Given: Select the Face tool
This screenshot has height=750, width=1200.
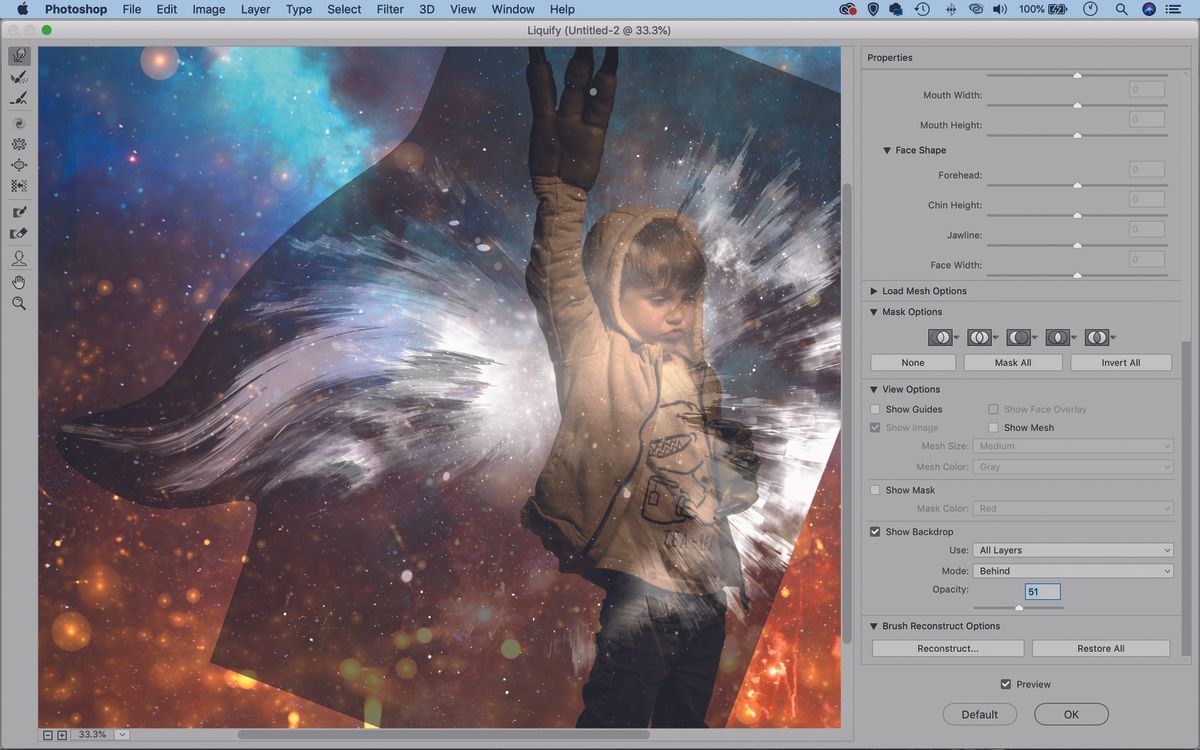Looking at the screenshot, I should (19, 258).
